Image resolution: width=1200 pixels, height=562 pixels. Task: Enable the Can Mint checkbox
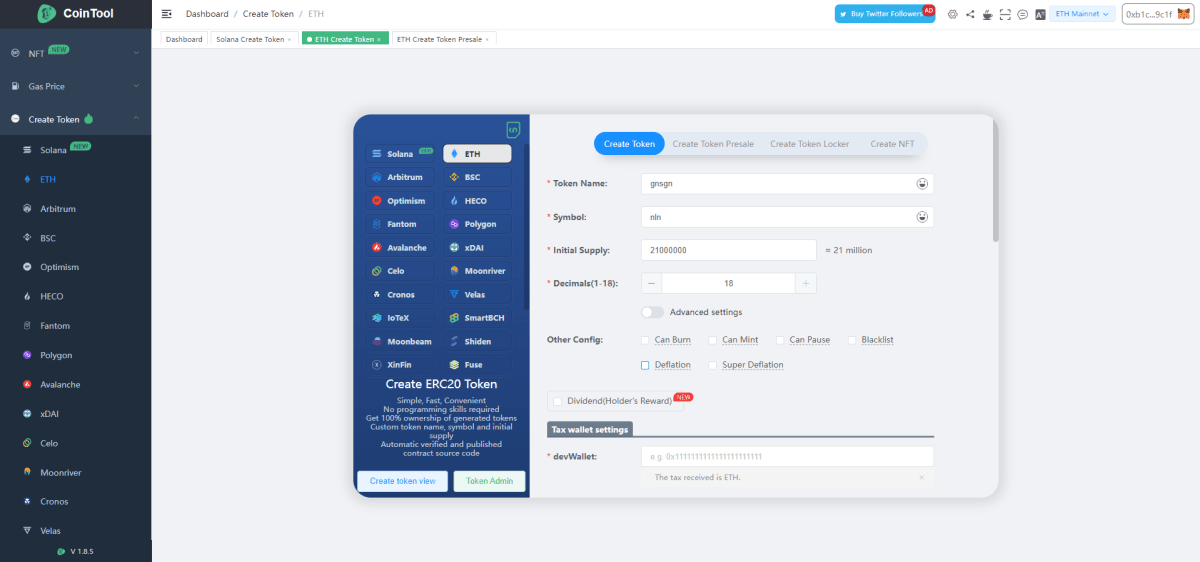coord(713,340)
